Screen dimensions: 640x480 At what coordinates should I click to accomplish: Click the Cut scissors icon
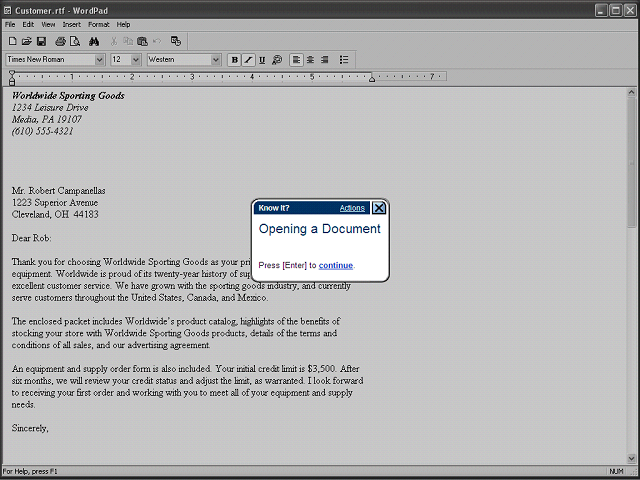(114, 41)
